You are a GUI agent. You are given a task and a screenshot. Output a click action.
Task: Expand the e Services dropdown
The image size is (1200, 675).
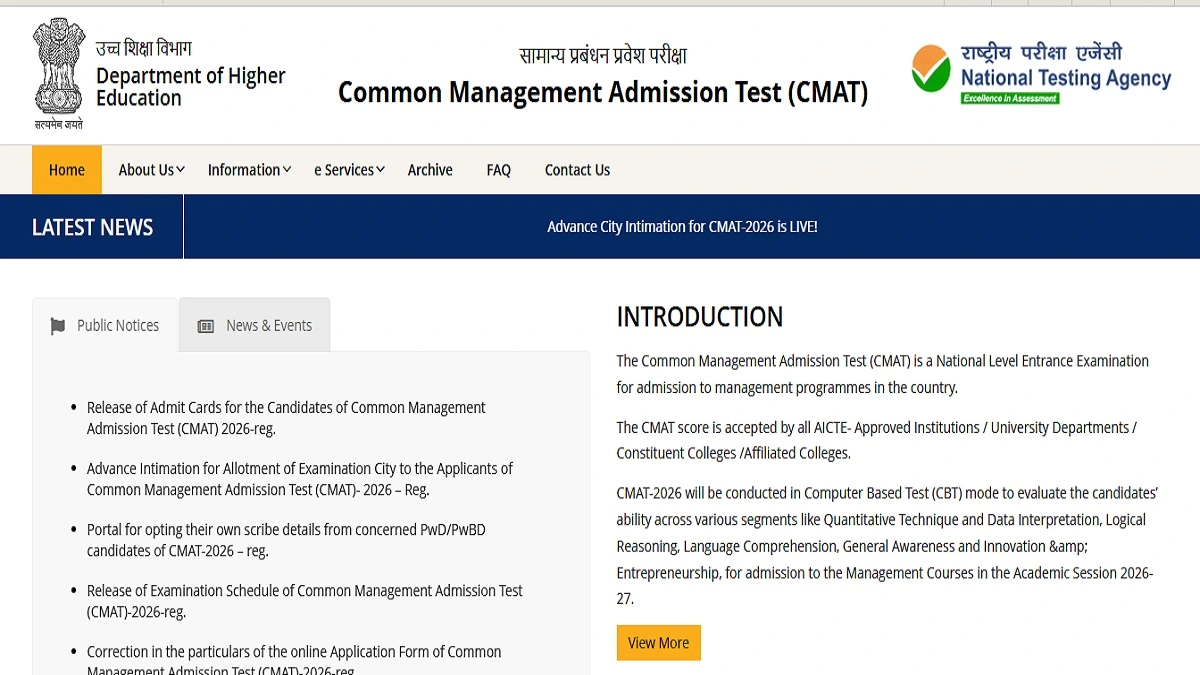click(x=347, y=170)
